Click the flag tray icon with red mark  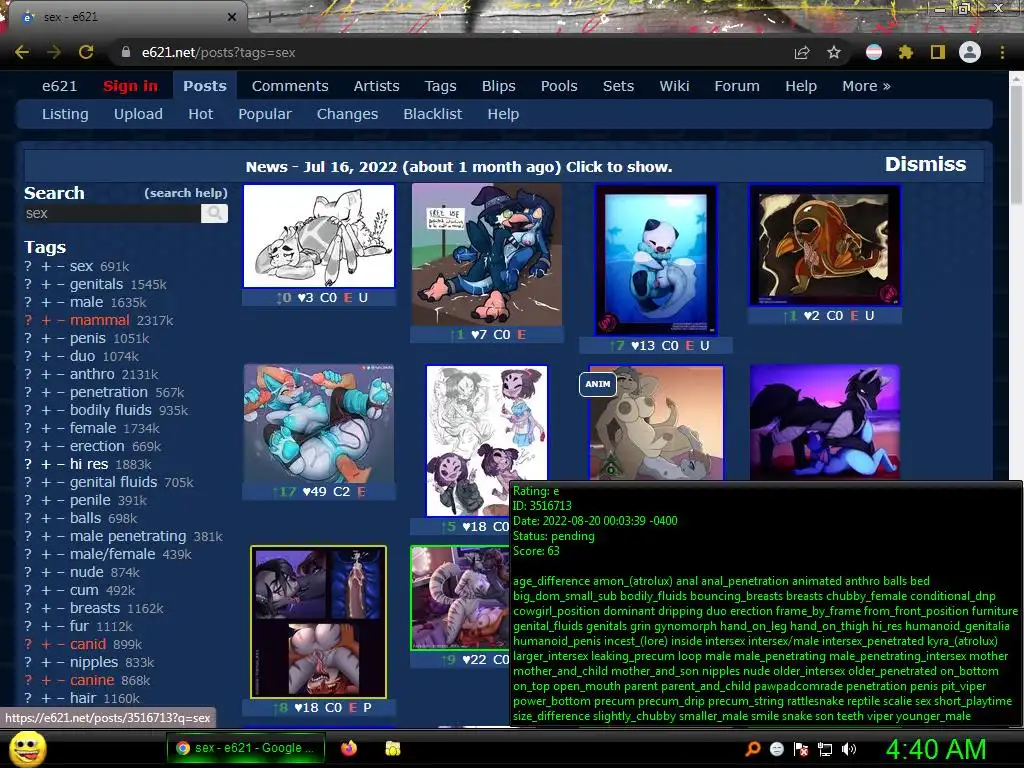pyautogui.click(x=801, y=749)
